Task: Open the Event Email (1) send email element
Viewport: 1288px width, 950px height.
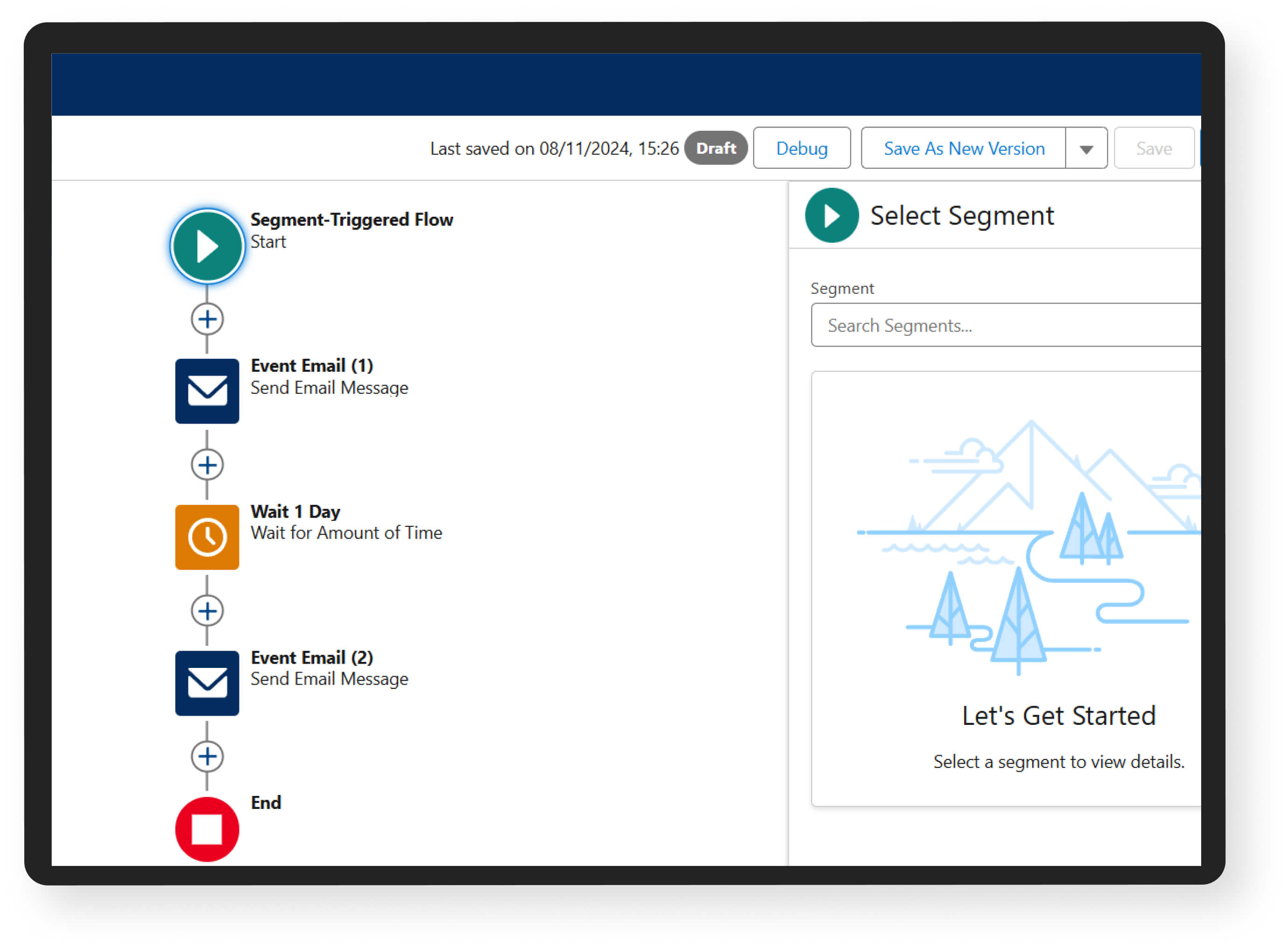Action: coord(207,391)
